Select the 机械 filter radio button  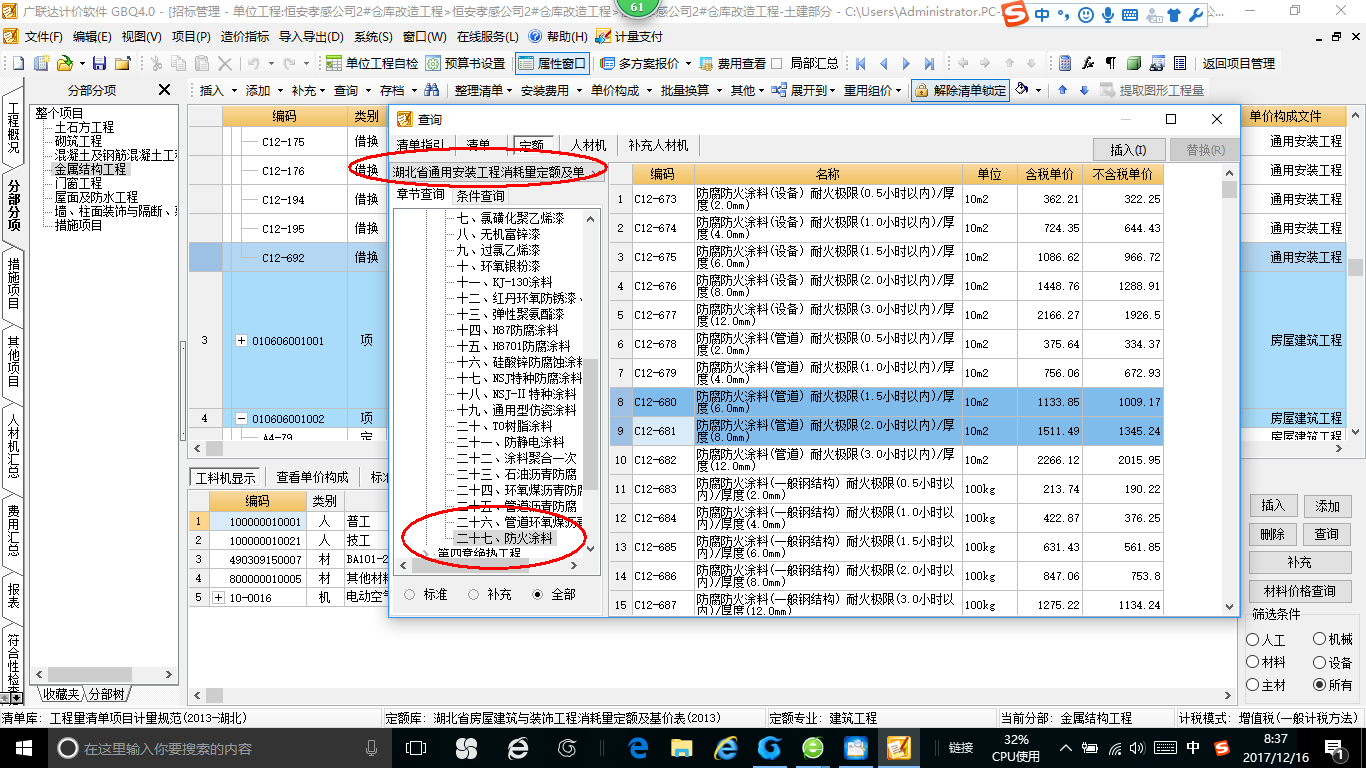1320,639
